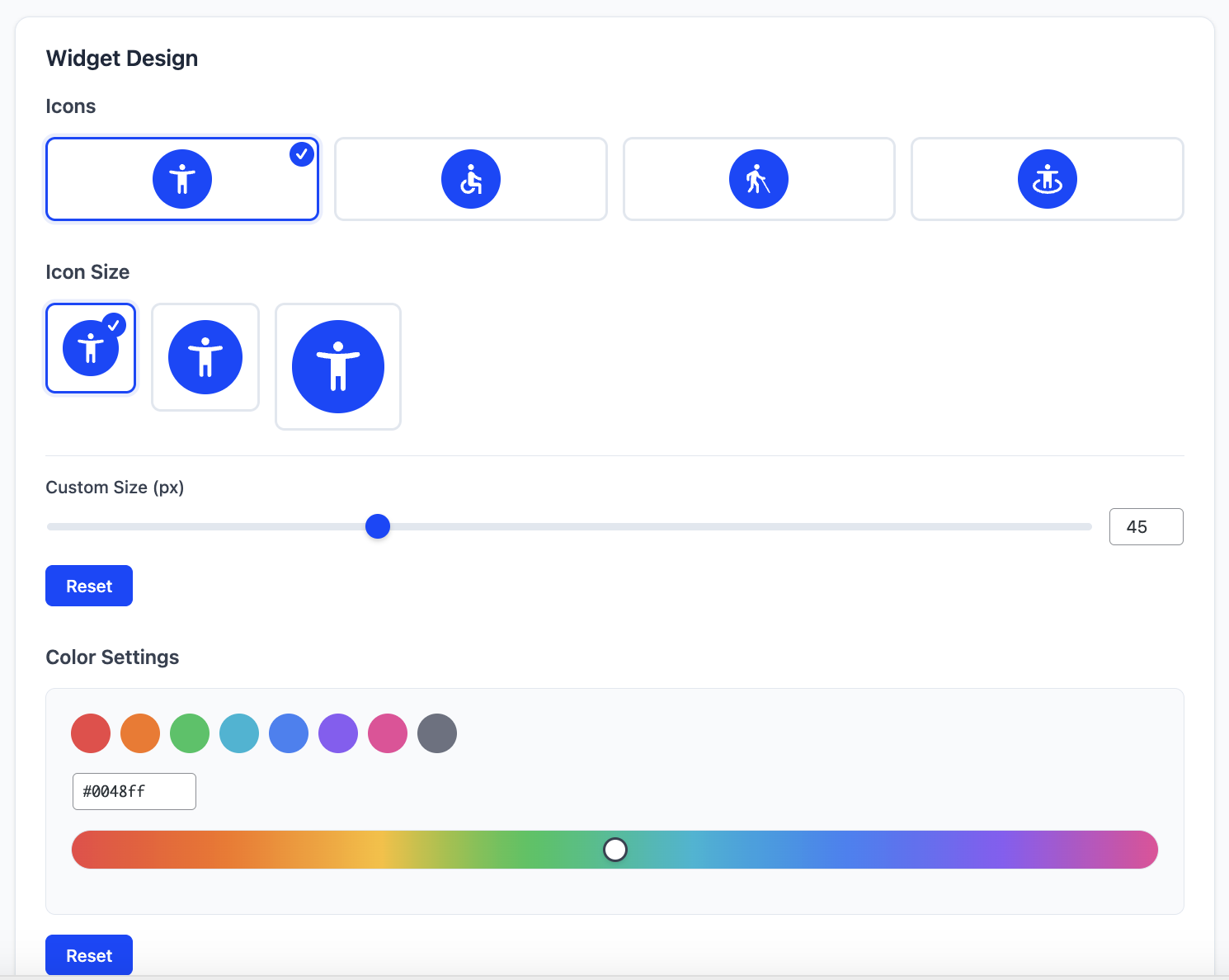Select the red color swatch
The image size is (1229, 980).
91,733
